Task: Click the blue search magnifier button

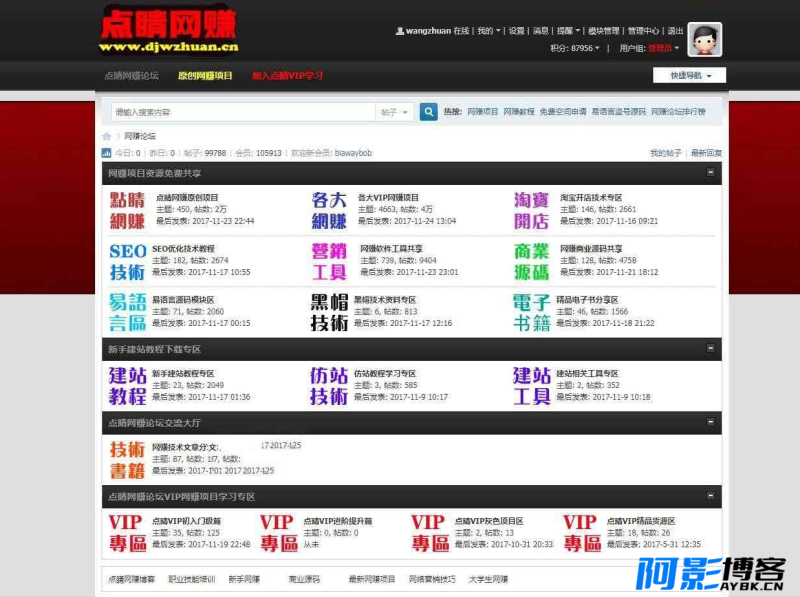Action: tap(429, 112)
